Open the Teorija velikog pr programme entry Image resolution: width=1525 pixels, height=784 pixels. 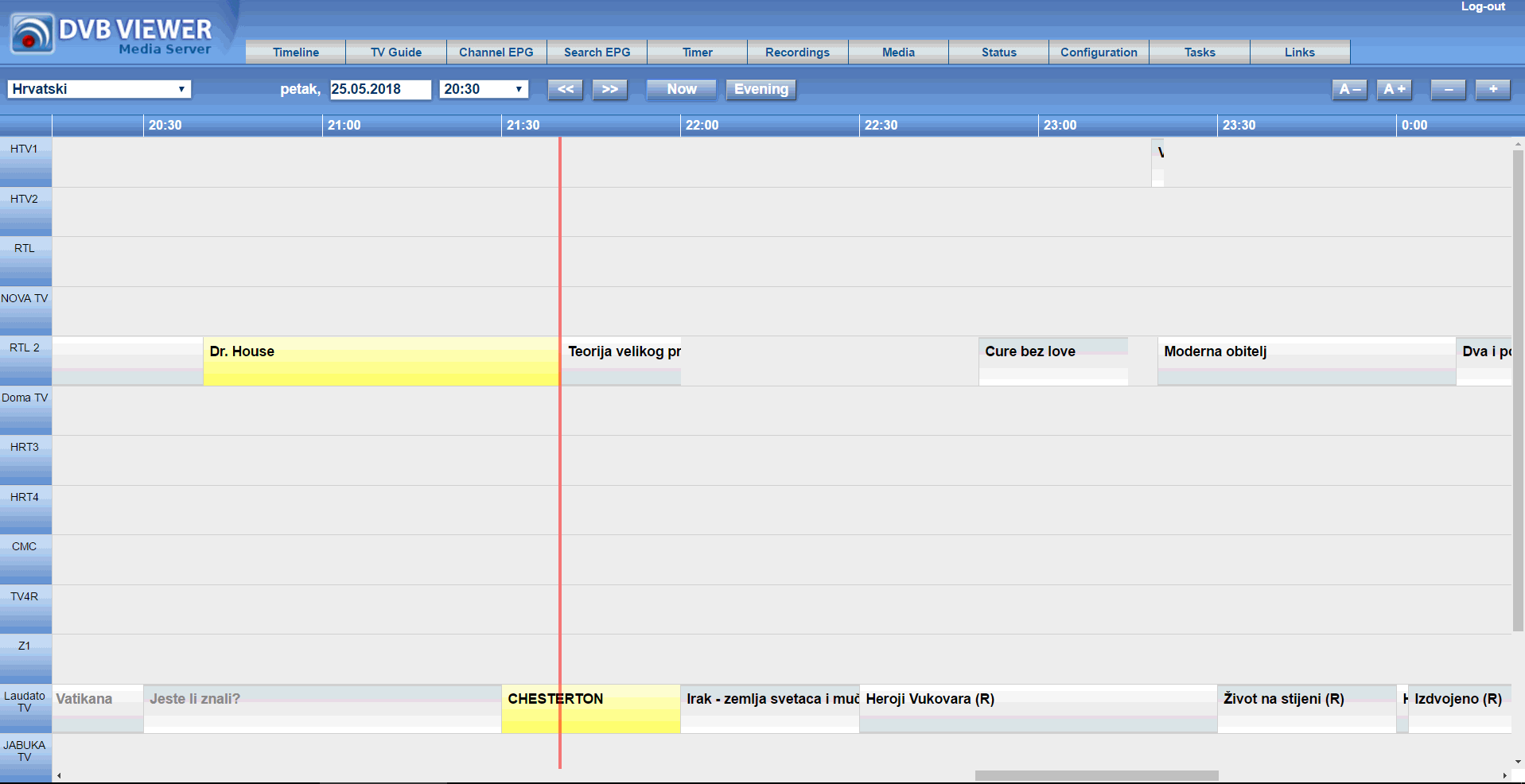pyautogui.click(x=621, y=361)
